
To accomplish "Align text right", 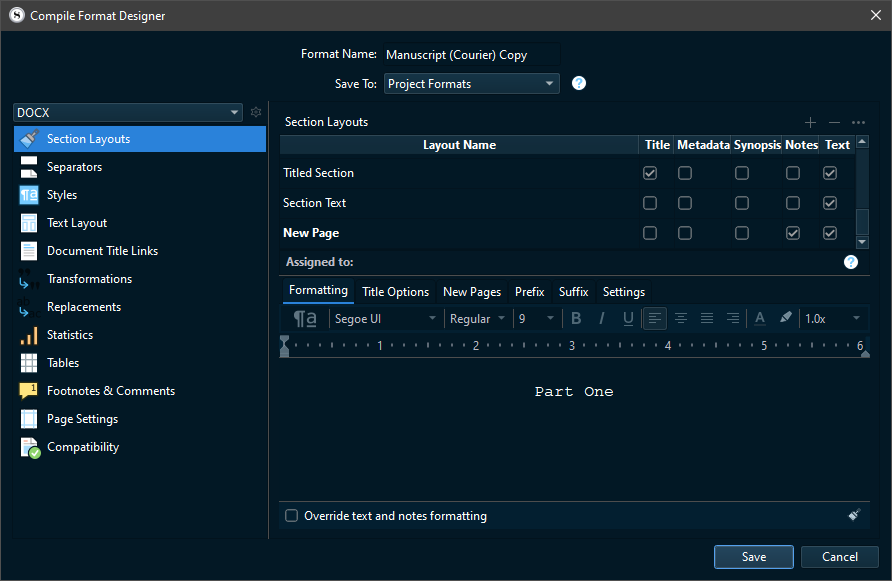I will tap(733, 319).
